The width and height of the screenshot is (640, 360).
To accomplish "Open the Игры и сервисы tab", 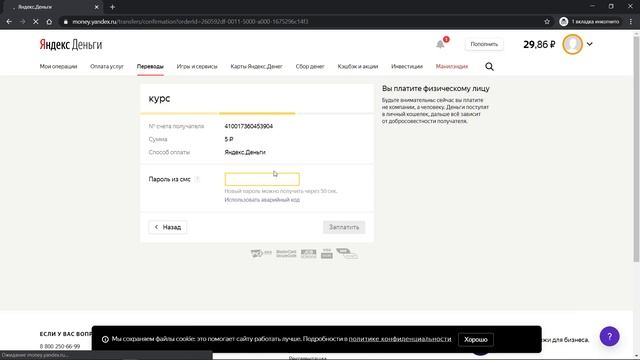I will click(197, 67).
